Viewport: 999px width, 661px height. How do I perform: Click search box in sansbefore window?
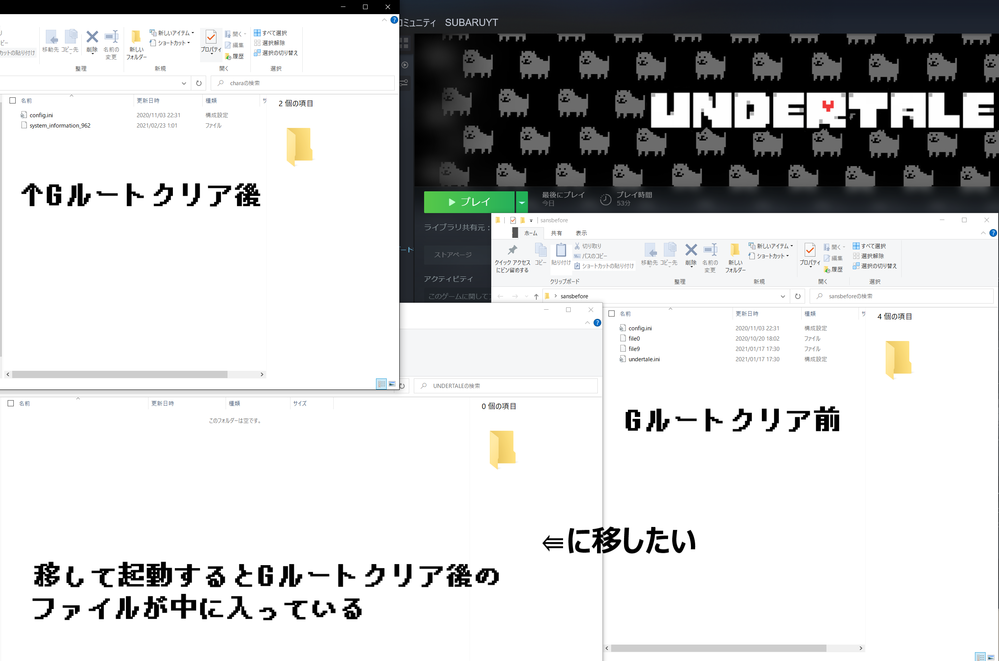(901, 296)
